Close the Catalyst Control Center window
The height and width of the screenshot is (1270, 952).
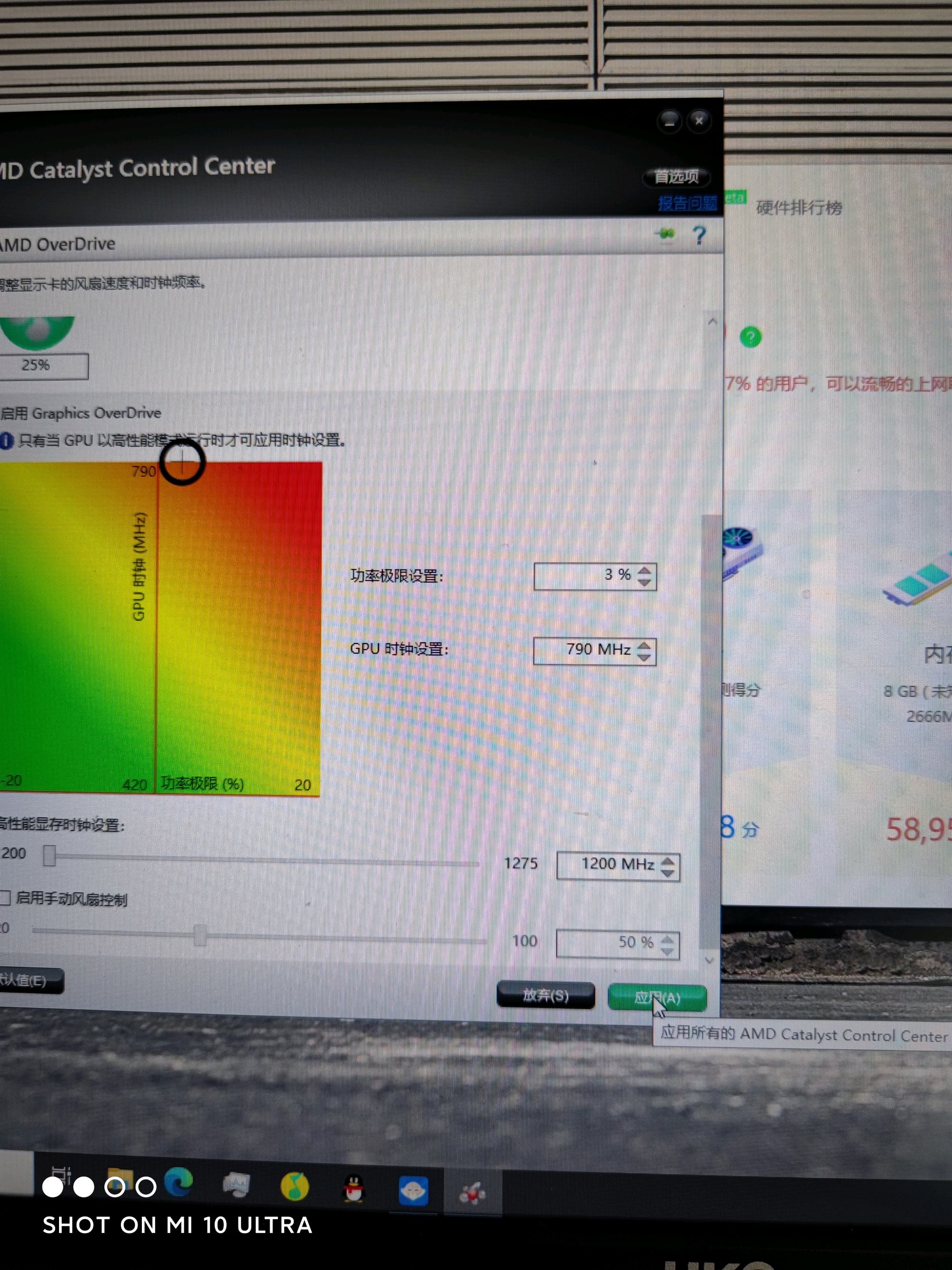699,121
